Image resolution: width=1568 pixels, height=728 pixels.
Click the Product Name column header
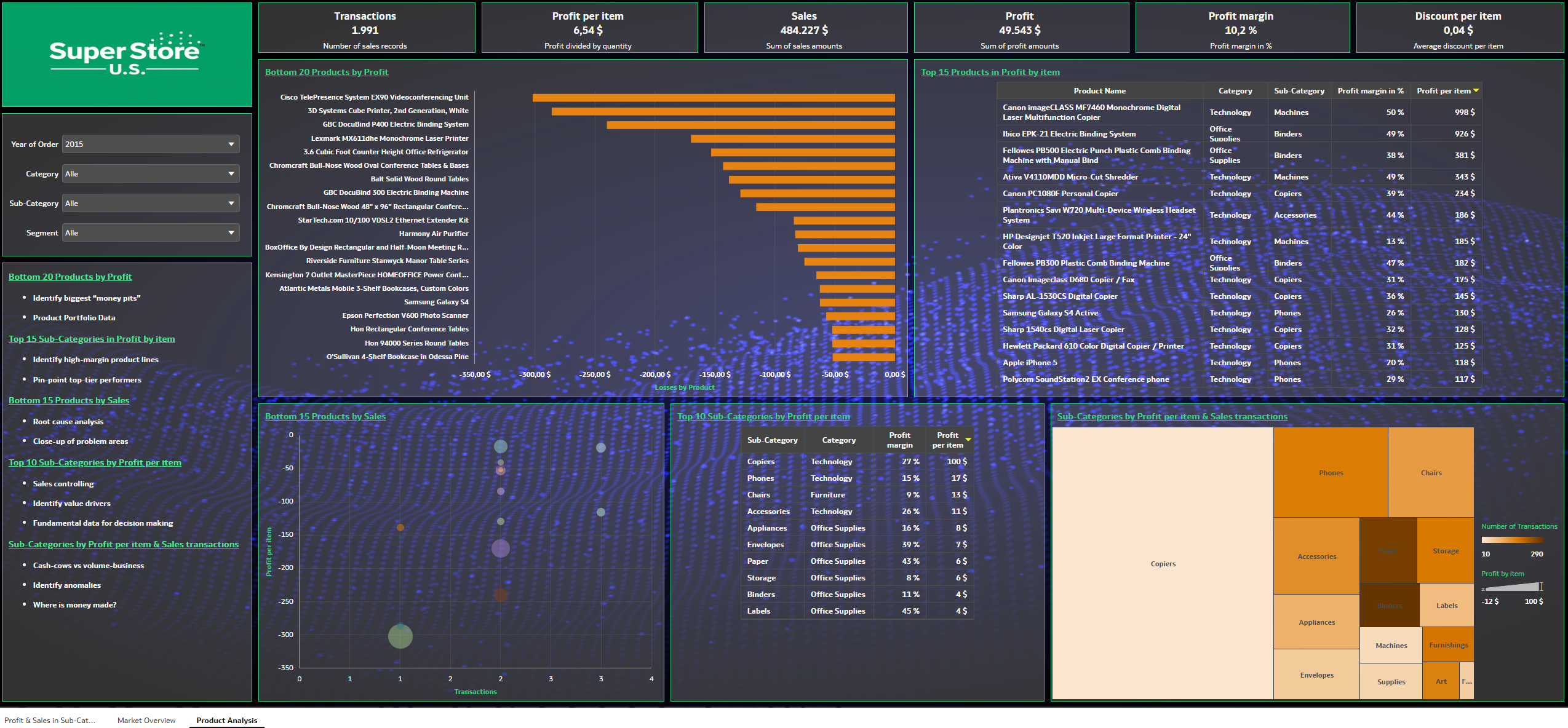1099,90
